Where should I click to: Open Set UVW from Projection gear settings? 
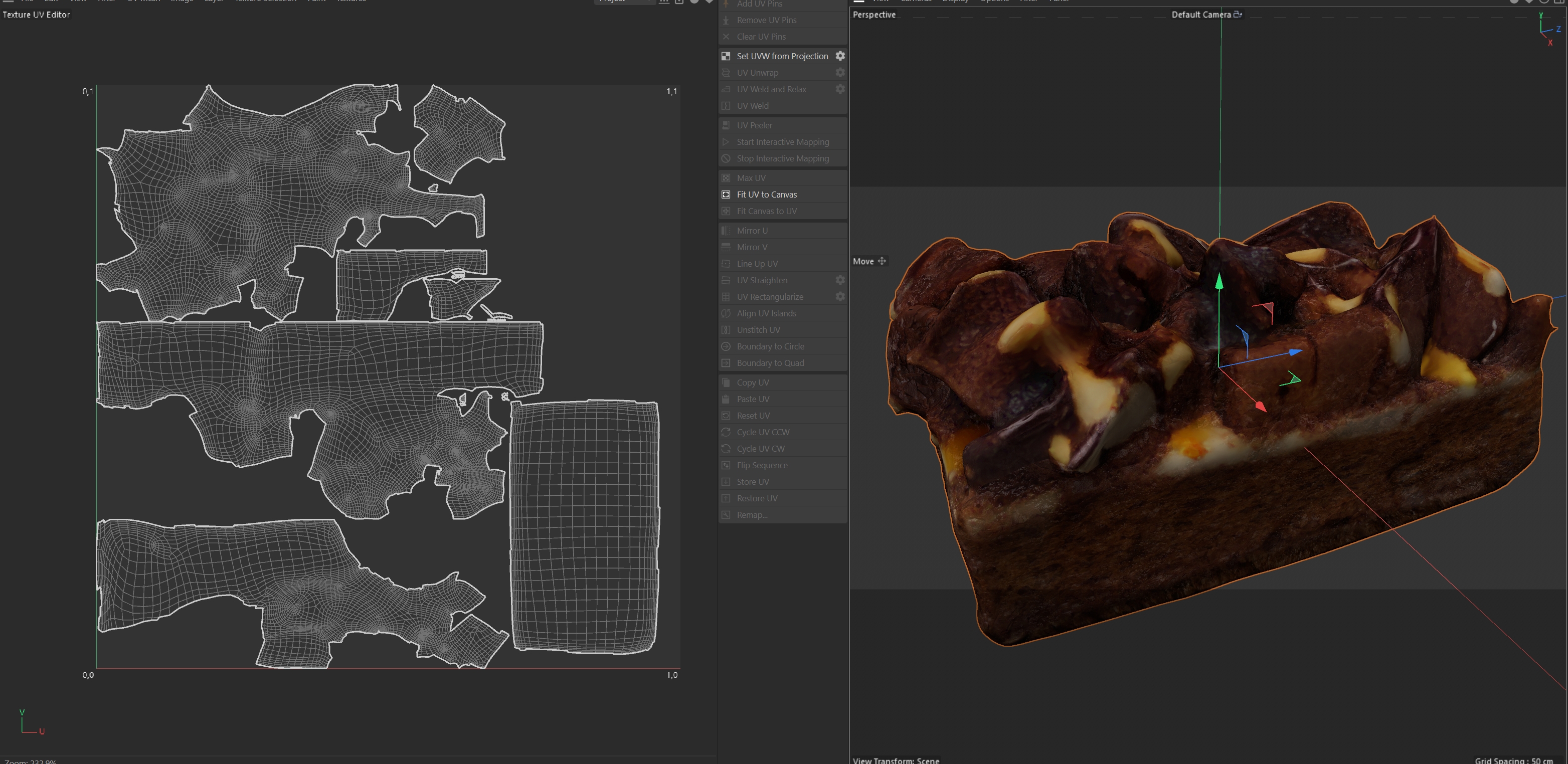click(840, 56)
